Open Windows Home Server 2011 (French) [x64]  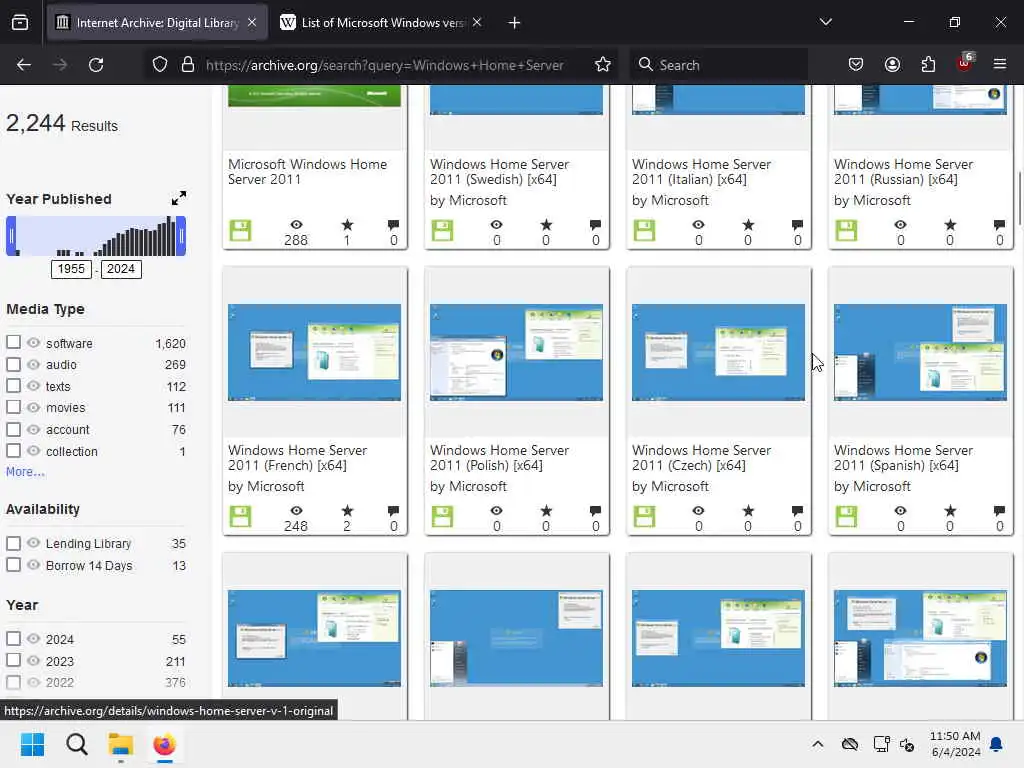[298, 458]
